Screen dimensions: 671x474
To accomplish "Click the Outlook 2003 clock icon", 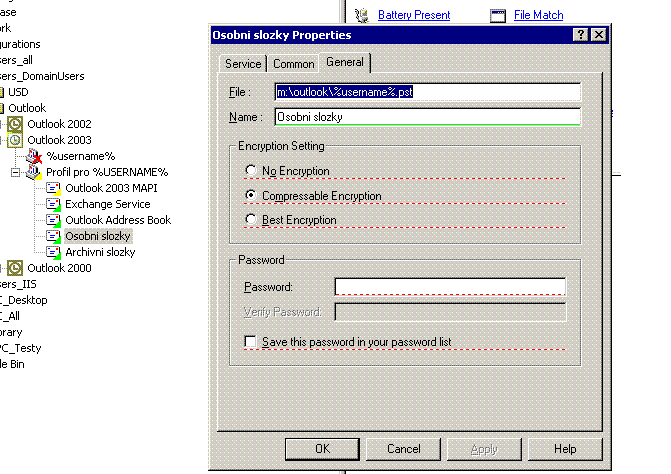I will tap(15, 140).
